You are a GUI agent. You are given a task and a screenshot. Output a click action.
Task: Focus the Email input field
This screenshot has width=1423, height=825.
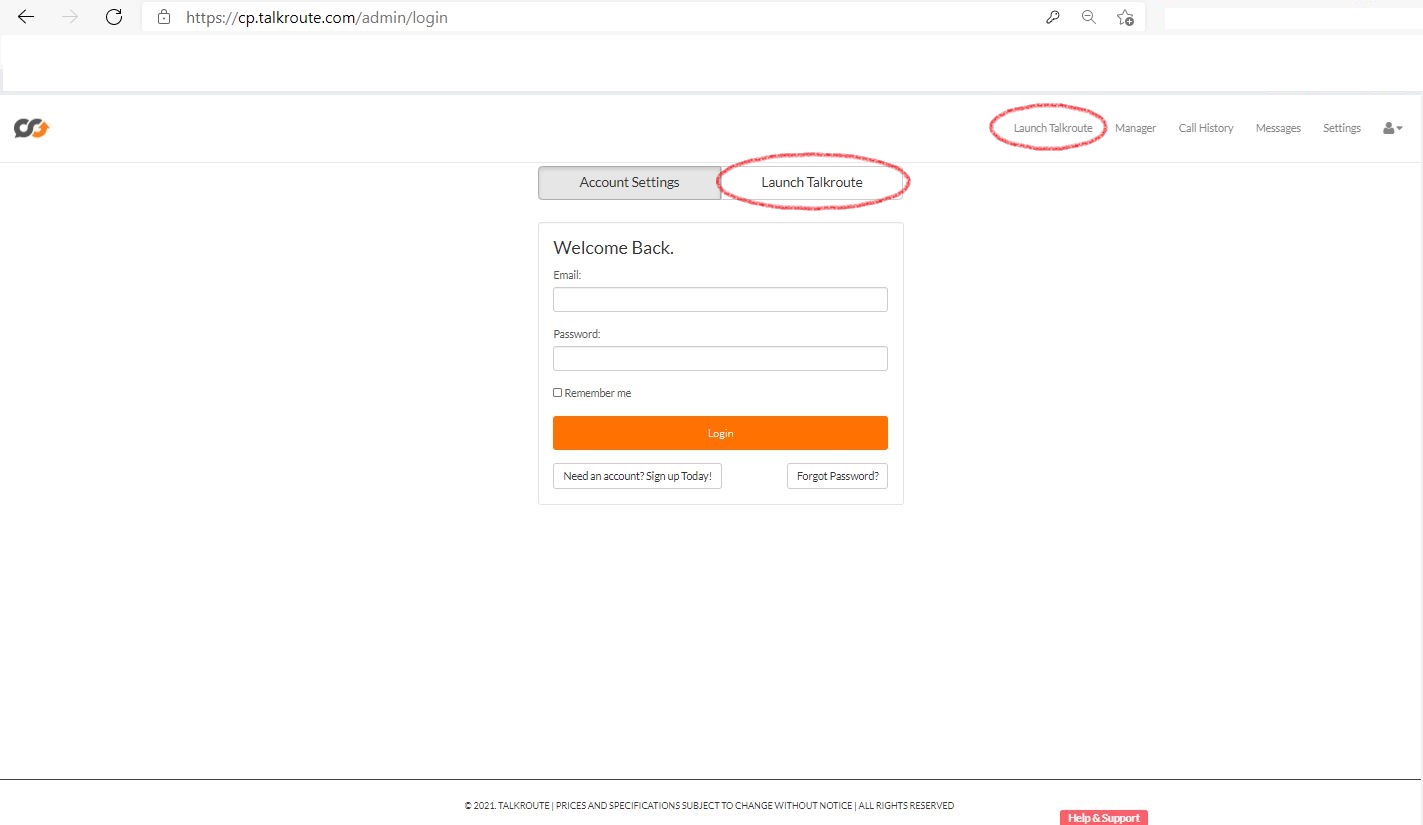(720, 300)
